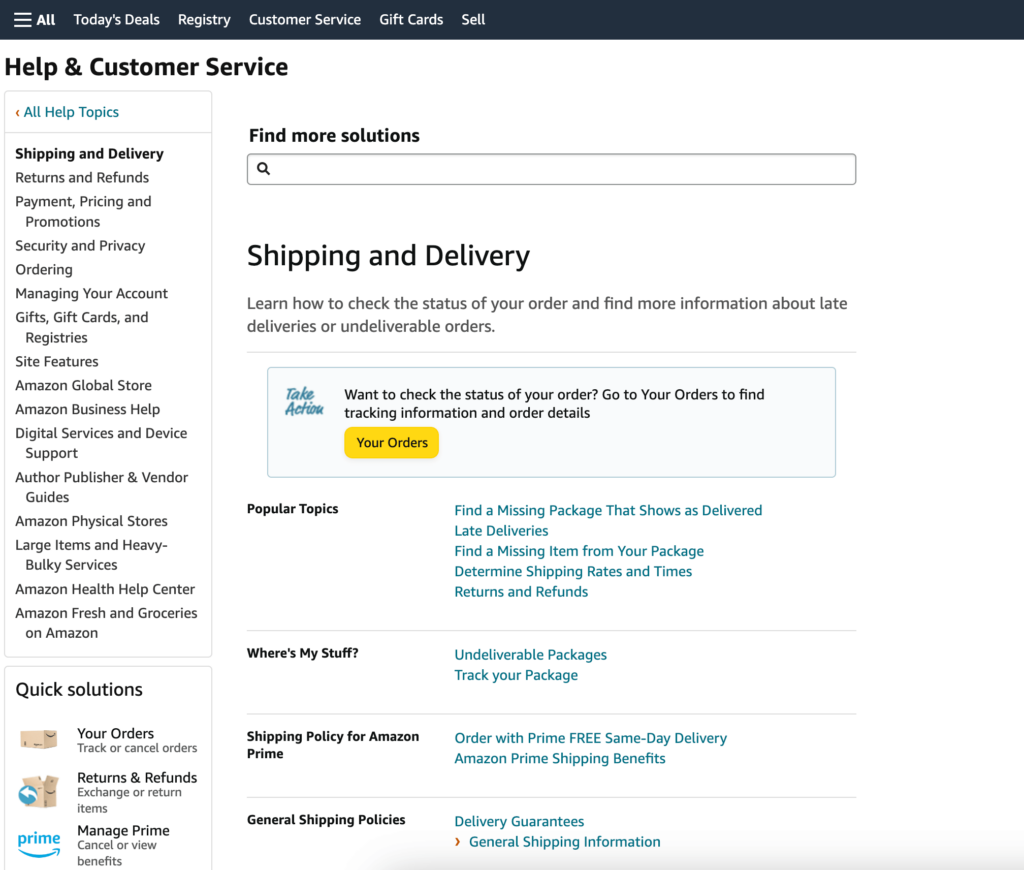Select Amazon Fresh and Groceries topic
Image resolution: width=1024 pixels, height=870 pixels.
[106, 623]
